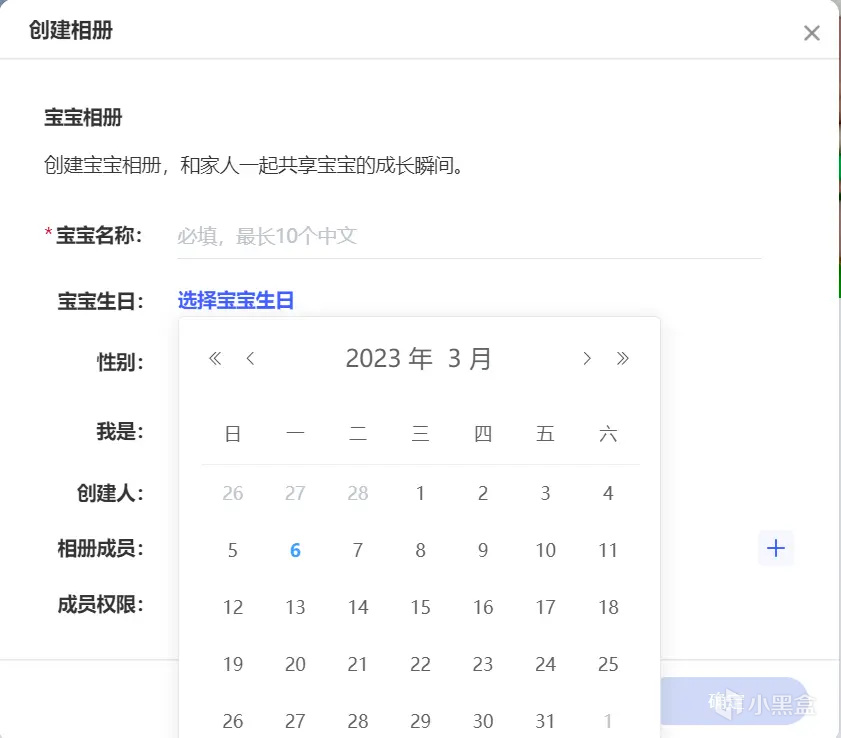Select March 8 in the calendar
The height and width of the screenshot is (738, 841).
point(420,550)
